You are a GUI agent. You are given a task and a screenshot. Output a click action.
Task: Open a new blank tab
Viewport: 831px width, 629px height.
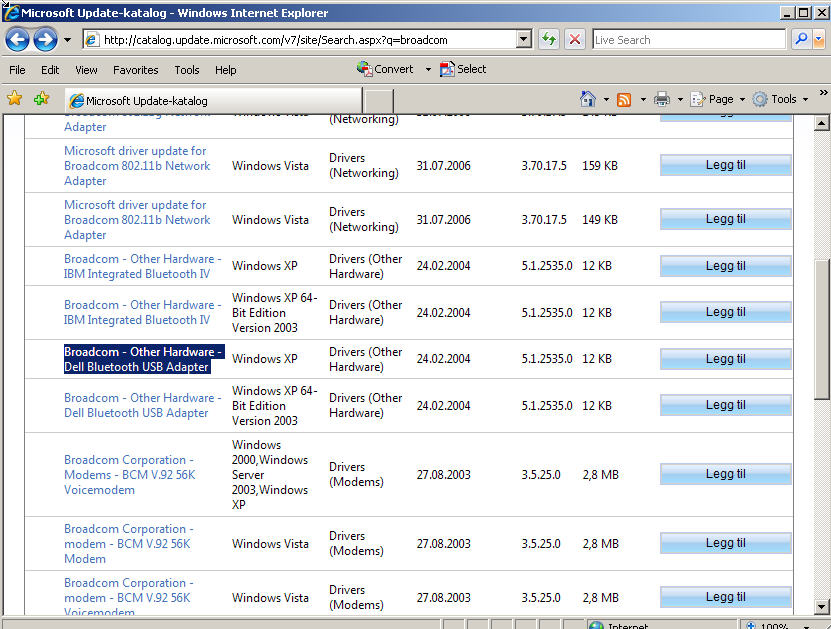[x=379, y=101]
